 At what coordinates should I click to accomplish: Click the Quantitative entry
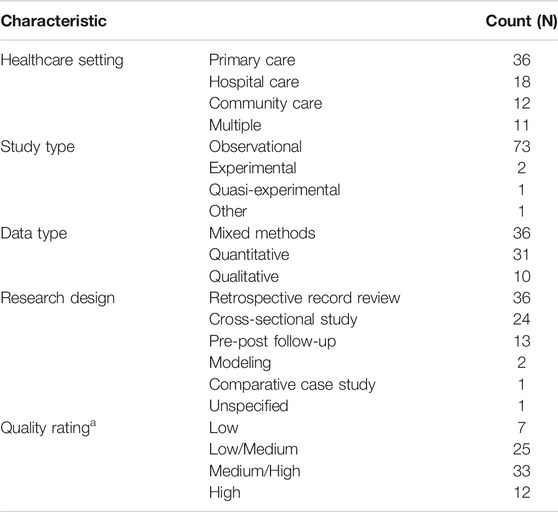[249, 255]
